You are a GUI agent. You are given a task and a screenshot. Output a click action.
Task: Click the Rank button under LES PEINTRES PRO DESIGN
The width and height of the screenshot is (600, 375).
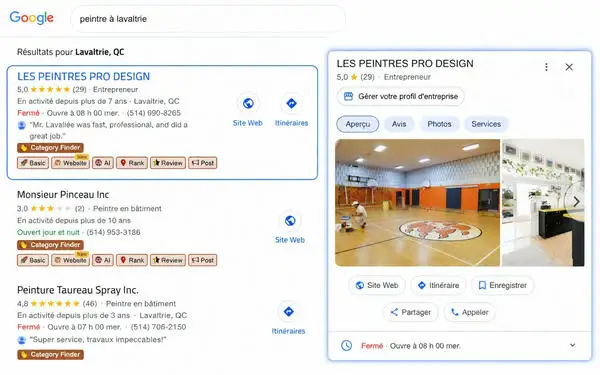pos(132,163)
